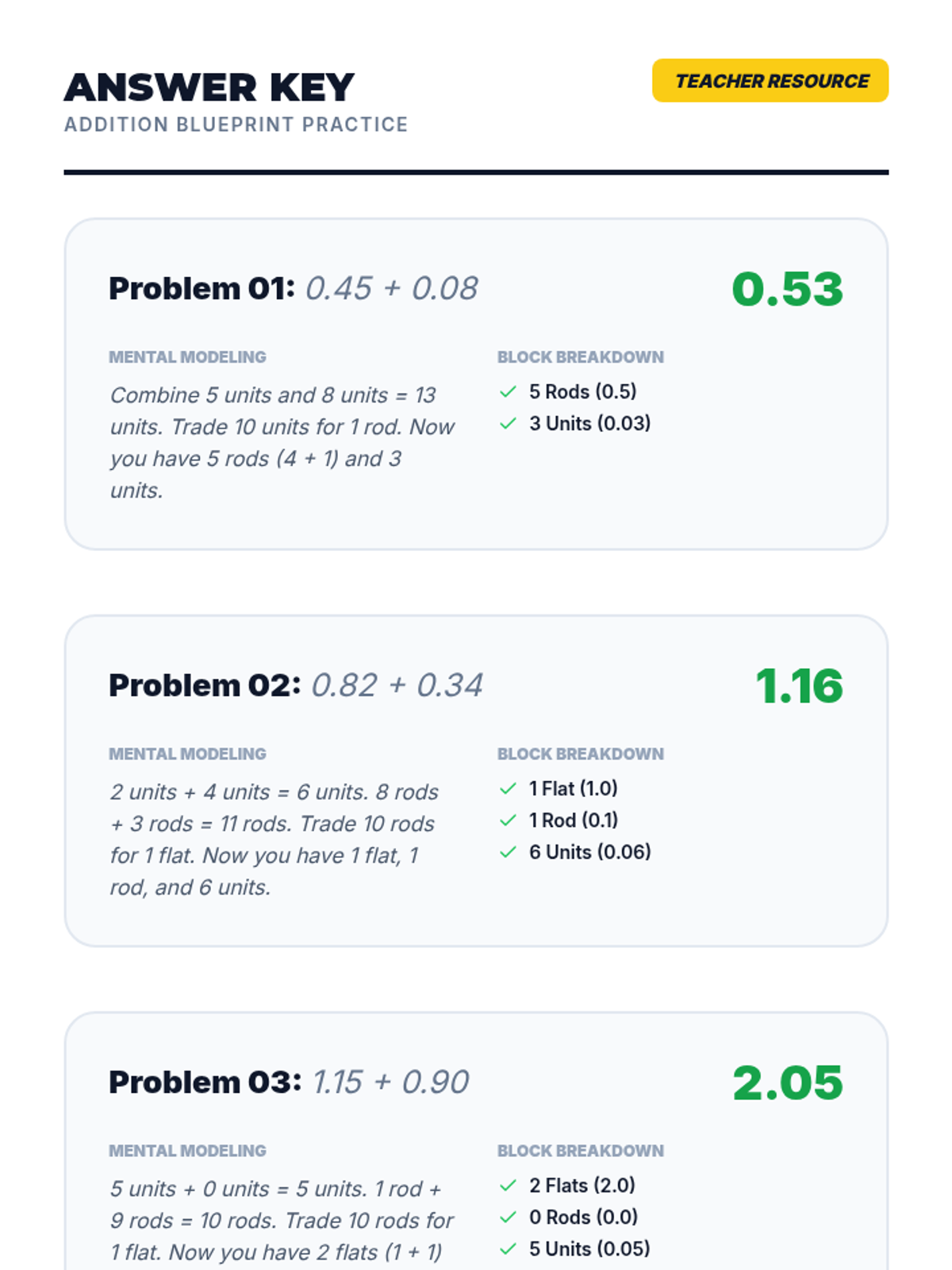Click the checkmark beside 5 Units (0.05)
Image resolution: width=952 pixels, height=1270 pixels.
click(509, 1249)
